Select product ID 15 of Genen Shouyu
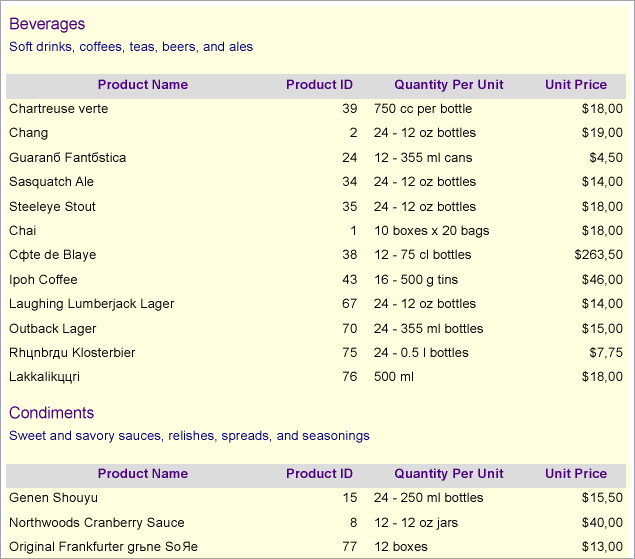The height and width of the screenshot is (559, 635). (349, 498)
